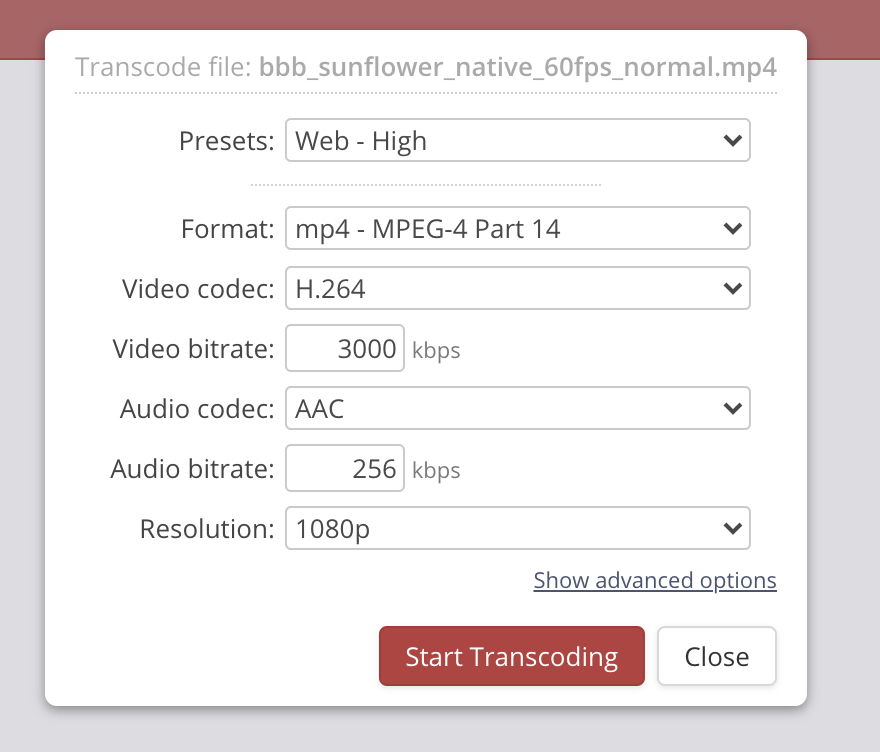Image resolution: width=880 pixels, height=752 pixels.
Task: Click the "Format:" label text
Action: pos(227,229)
